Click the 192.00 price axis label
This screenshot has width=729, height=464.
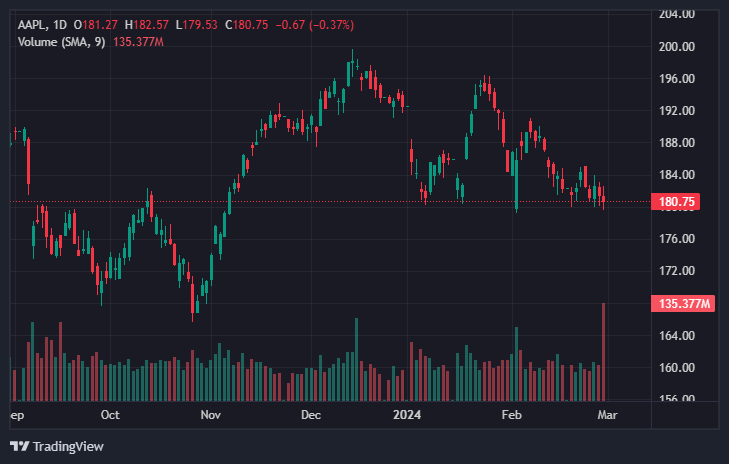(x=676, y=111)
